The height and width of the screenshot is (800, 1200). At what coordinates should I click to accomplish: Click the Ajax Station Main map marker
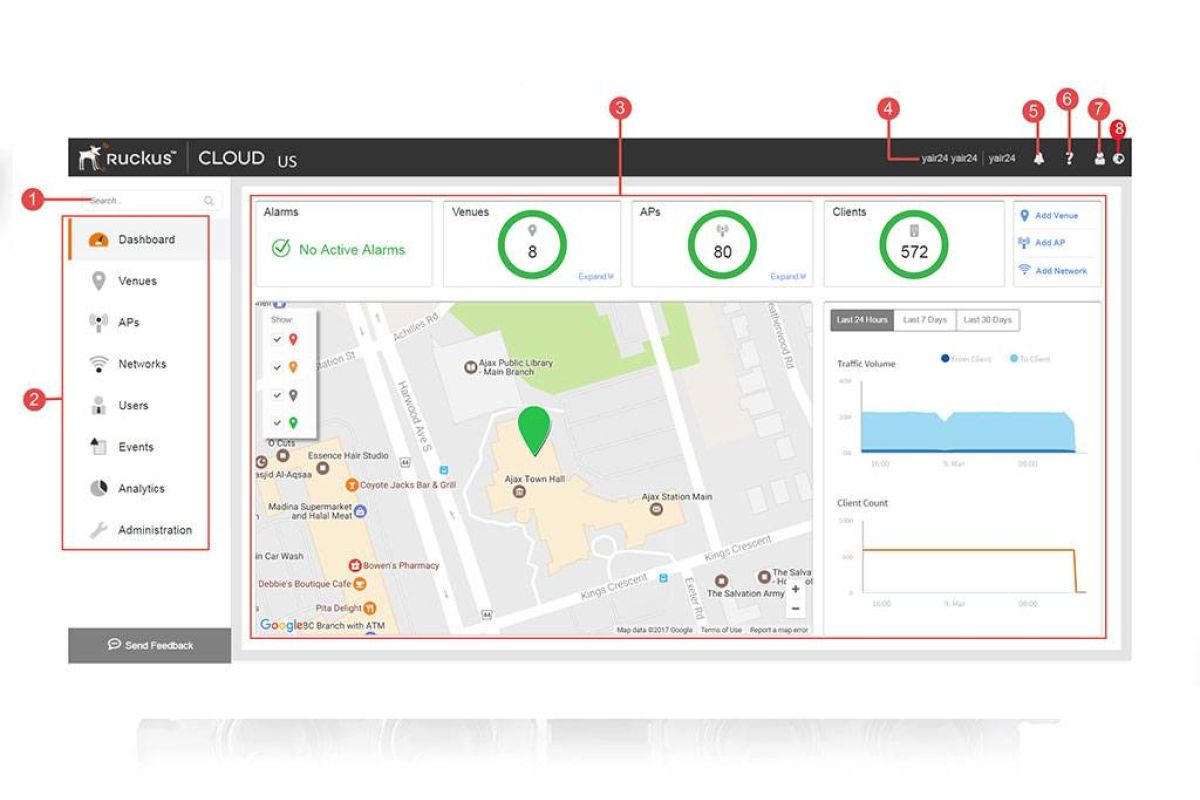tap(656, 509)
